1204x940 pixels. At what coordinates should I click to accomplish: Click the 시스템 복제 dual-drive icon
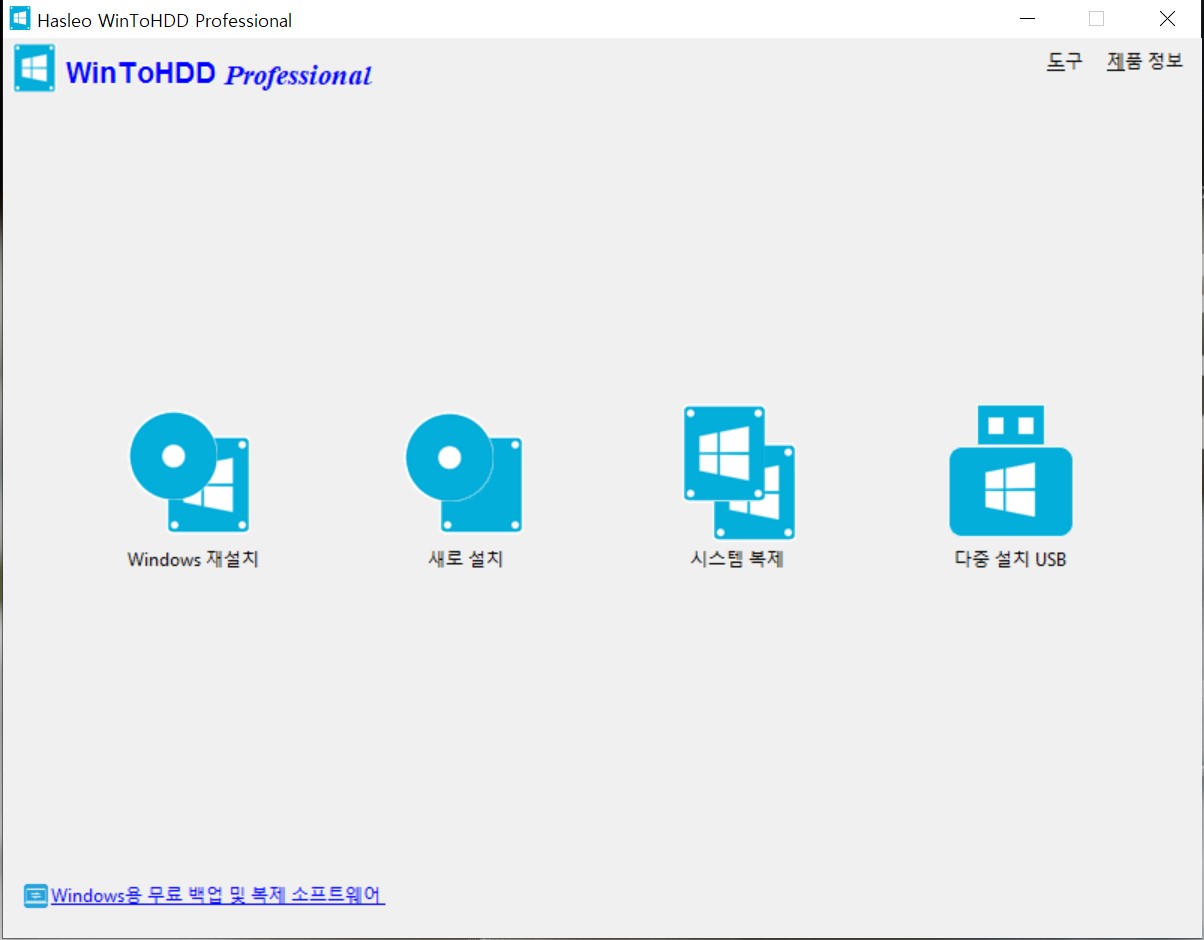point(739,472)
